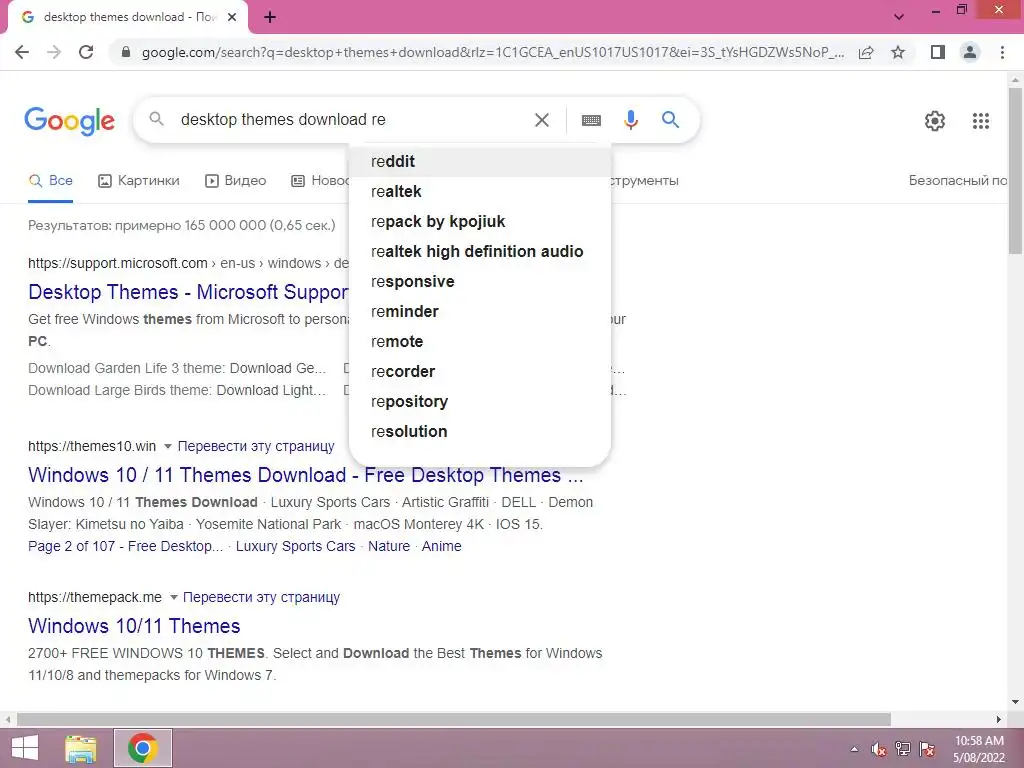Open the Chrome three-dot menu
Image resolution: width=1024 pixels, height=768 pixels.
pos(1002,52)
